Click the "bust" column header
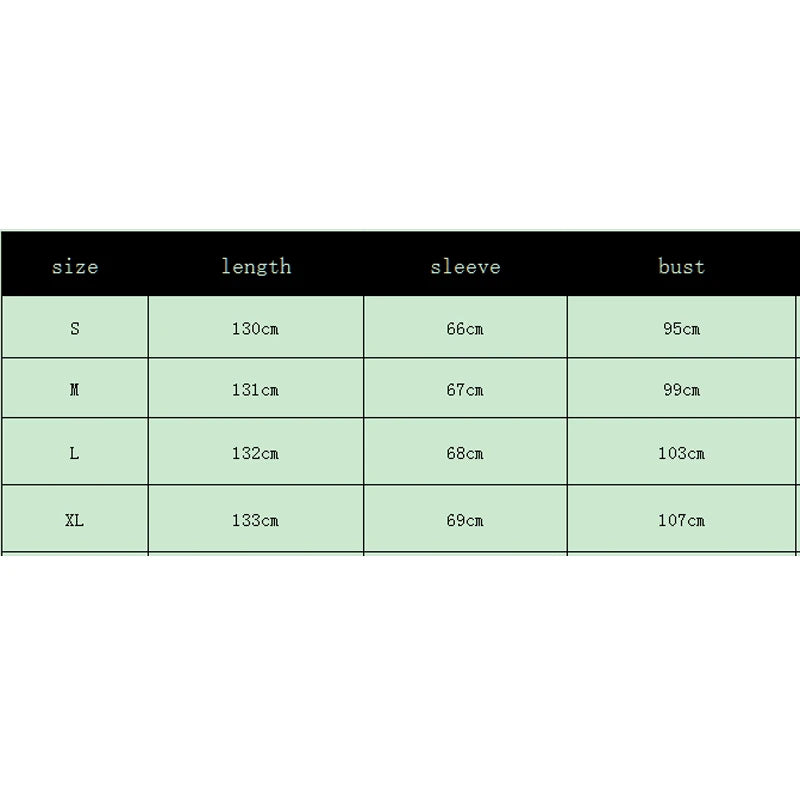Screen dimensions: 800x800 pos(681,266)
